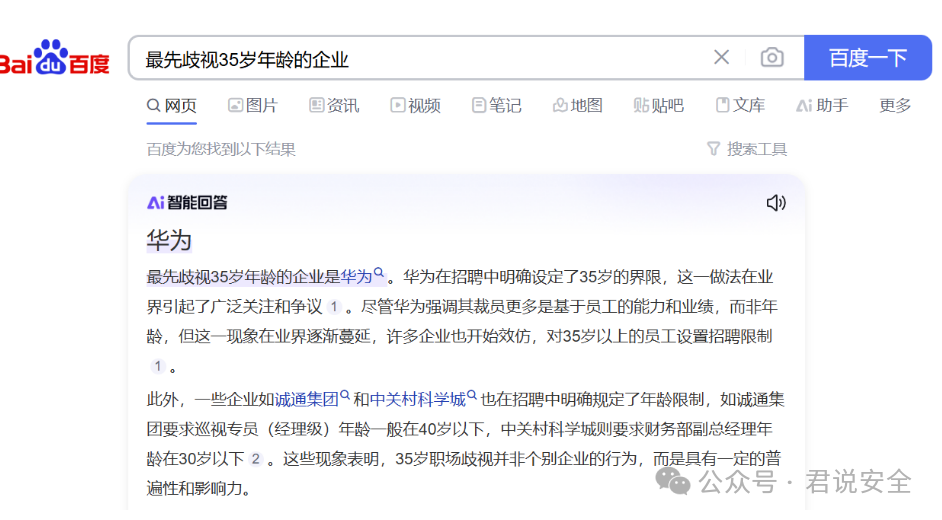Open the 华为 link in the answer
This screenshot has width=942, height=520.
coord(356,277)
